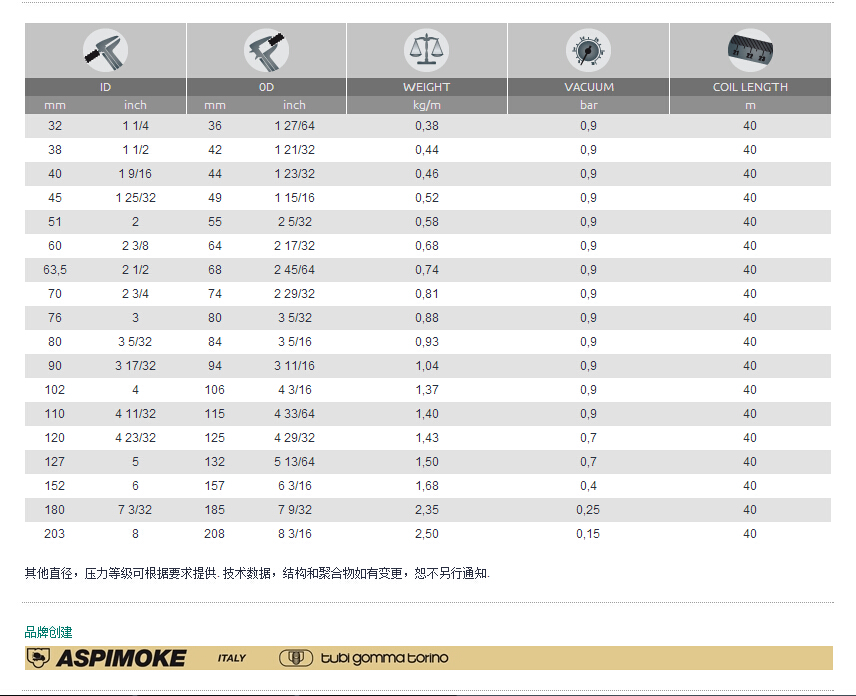The height and width of the screenshot is (696, 856).
Task: Click the tubi gomma torino shield icon
Action: 291,658
